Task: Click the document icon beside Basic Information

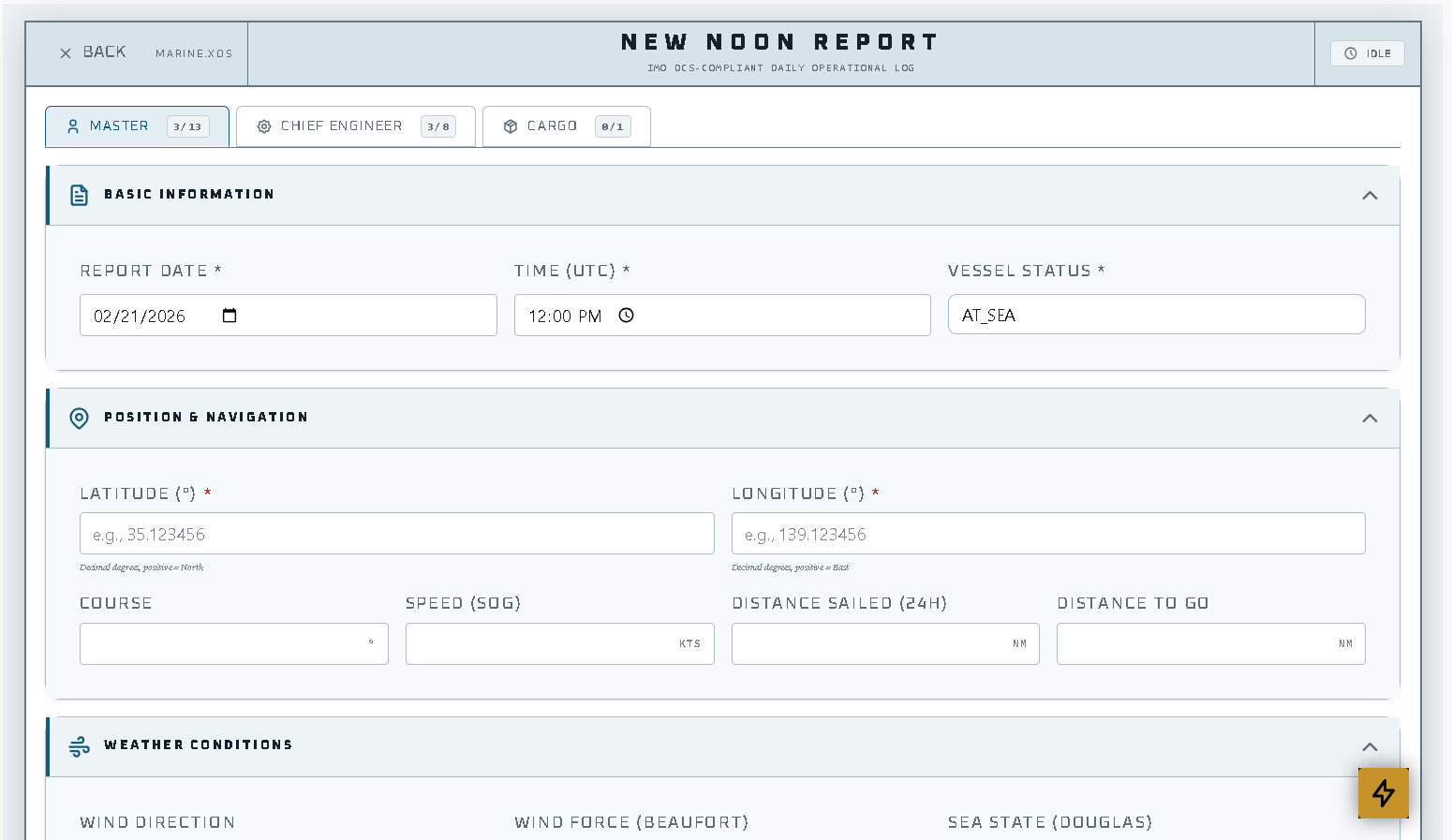Action: tap(80, 195)
